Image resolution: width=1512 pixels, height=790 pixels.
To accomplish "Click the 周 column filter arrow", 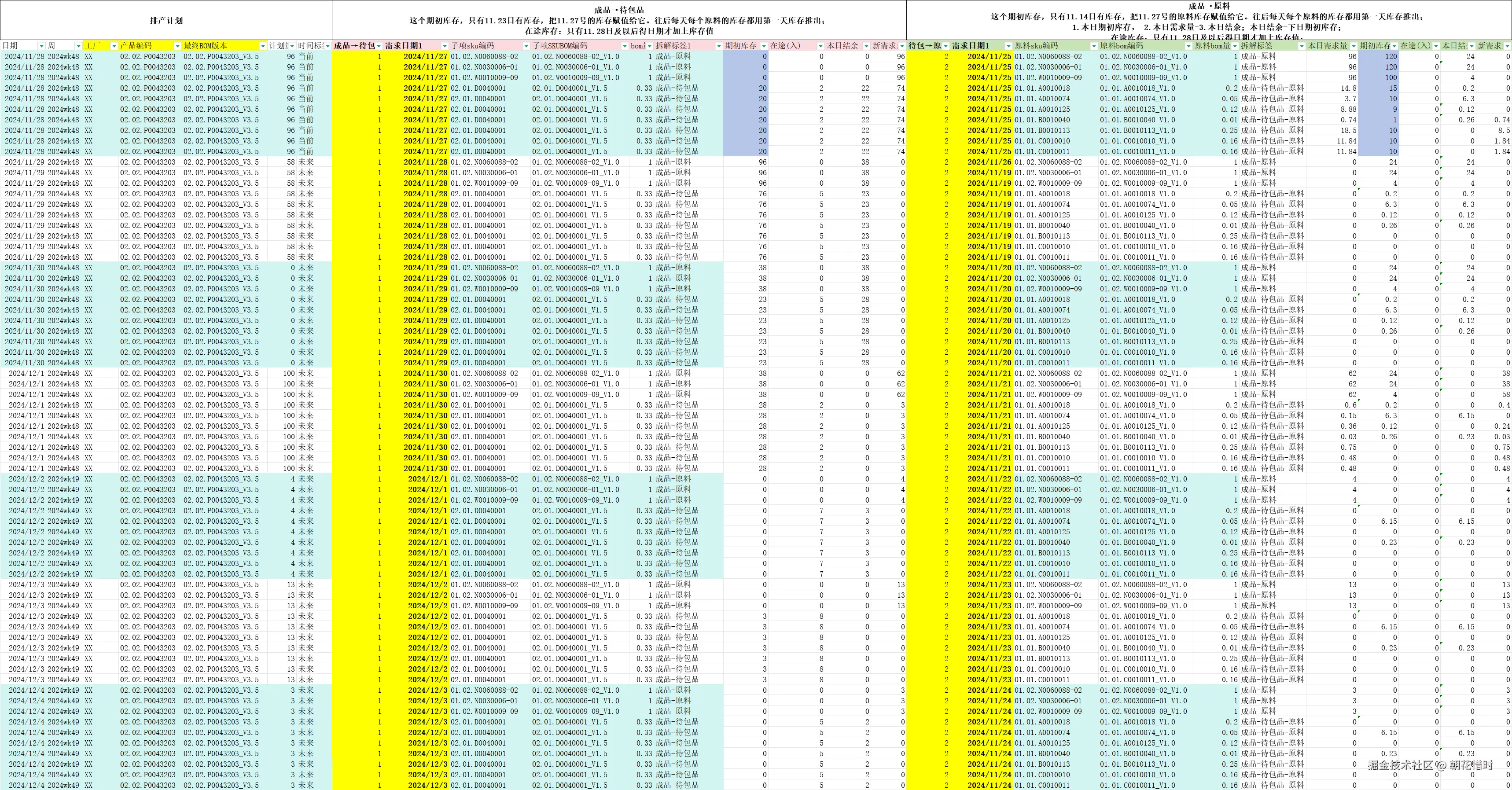I will pyautogui.click(x=78, y=46).
